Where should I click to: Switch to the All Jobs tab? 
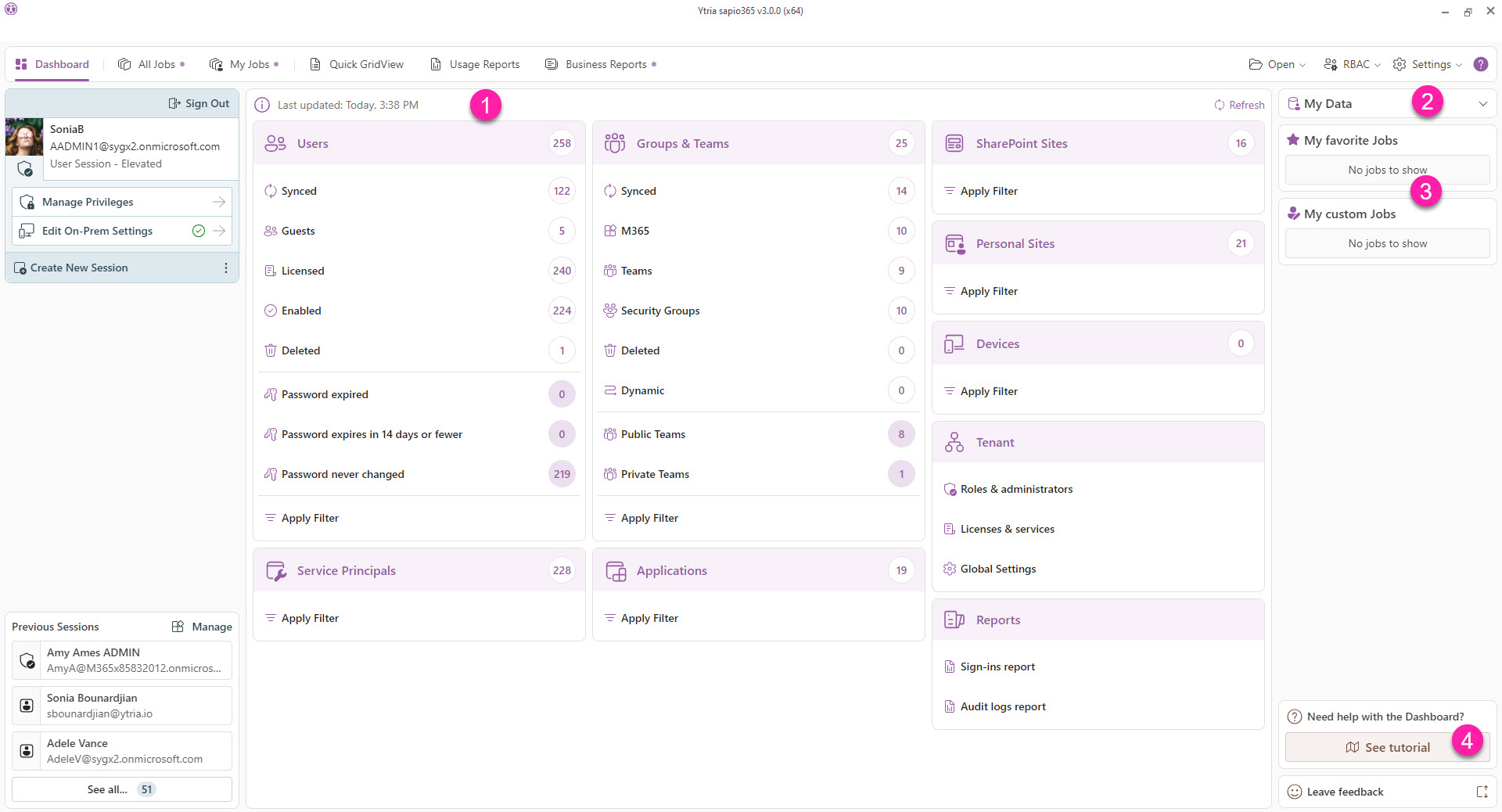point(151,64)
